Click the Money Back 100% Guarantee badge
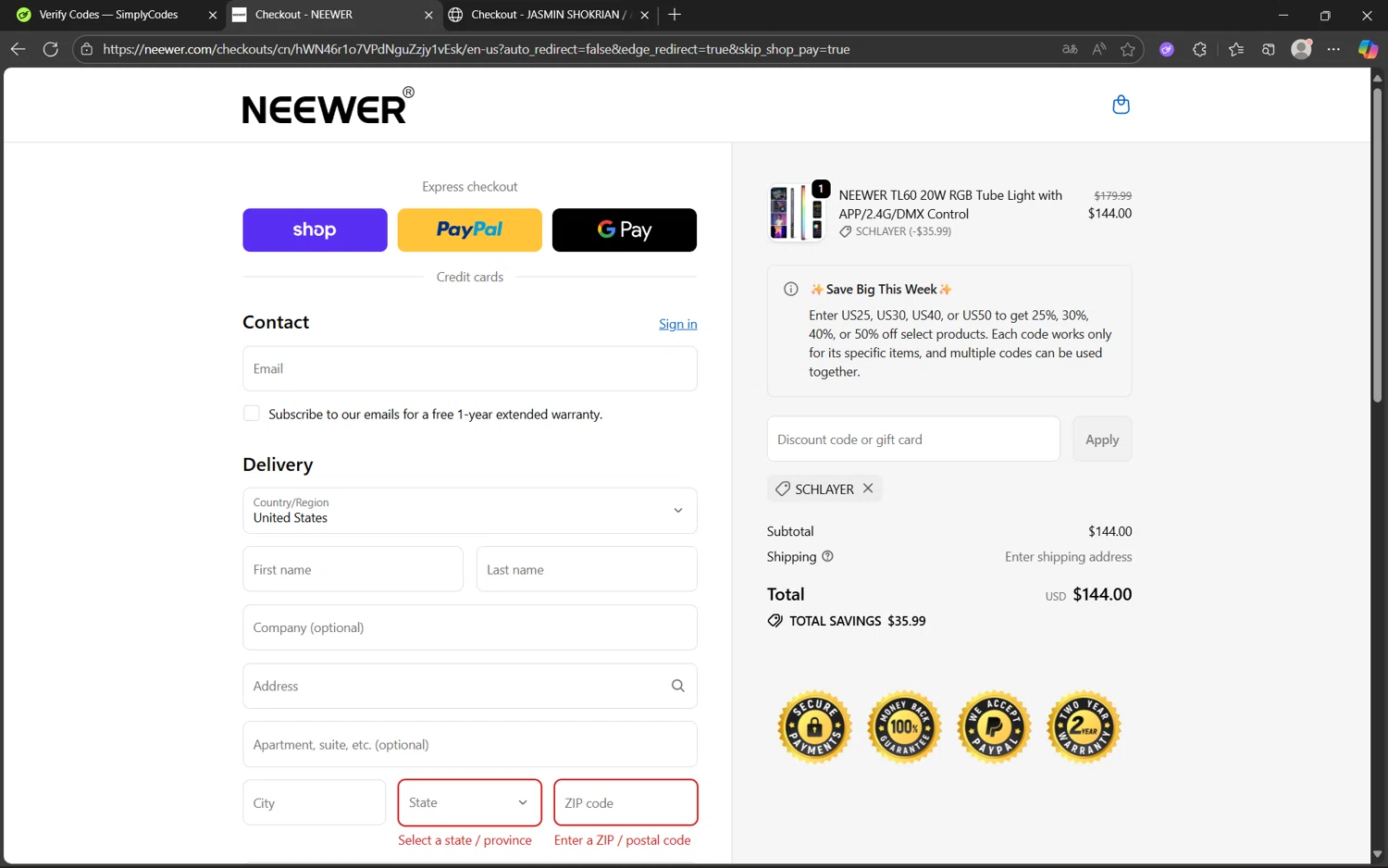Viewport: 1388px width, 868px height. (904, 727)
